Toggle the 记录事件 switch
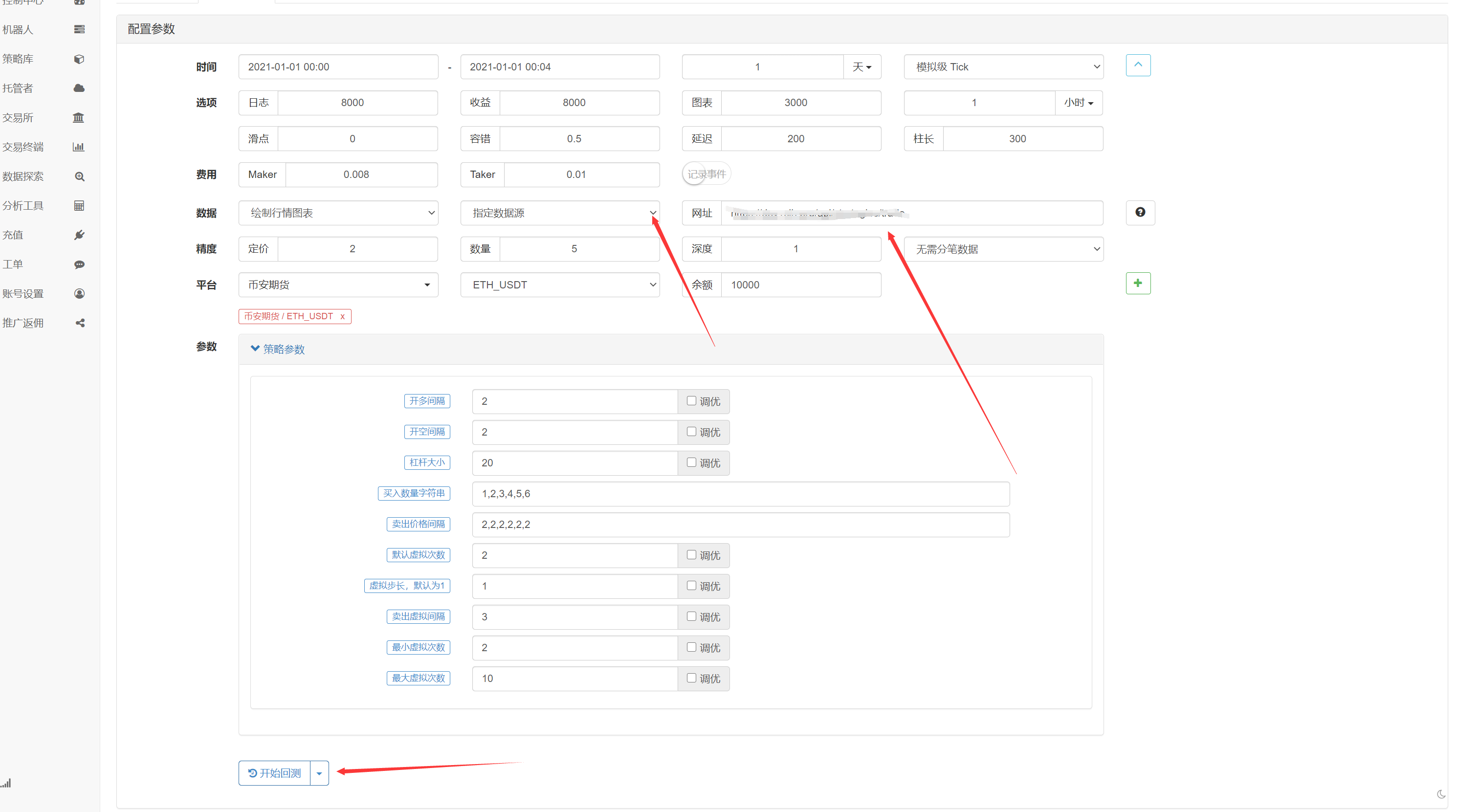This screenshot has width=1457, height=812. pyautogui.click(x=706, y=174)
